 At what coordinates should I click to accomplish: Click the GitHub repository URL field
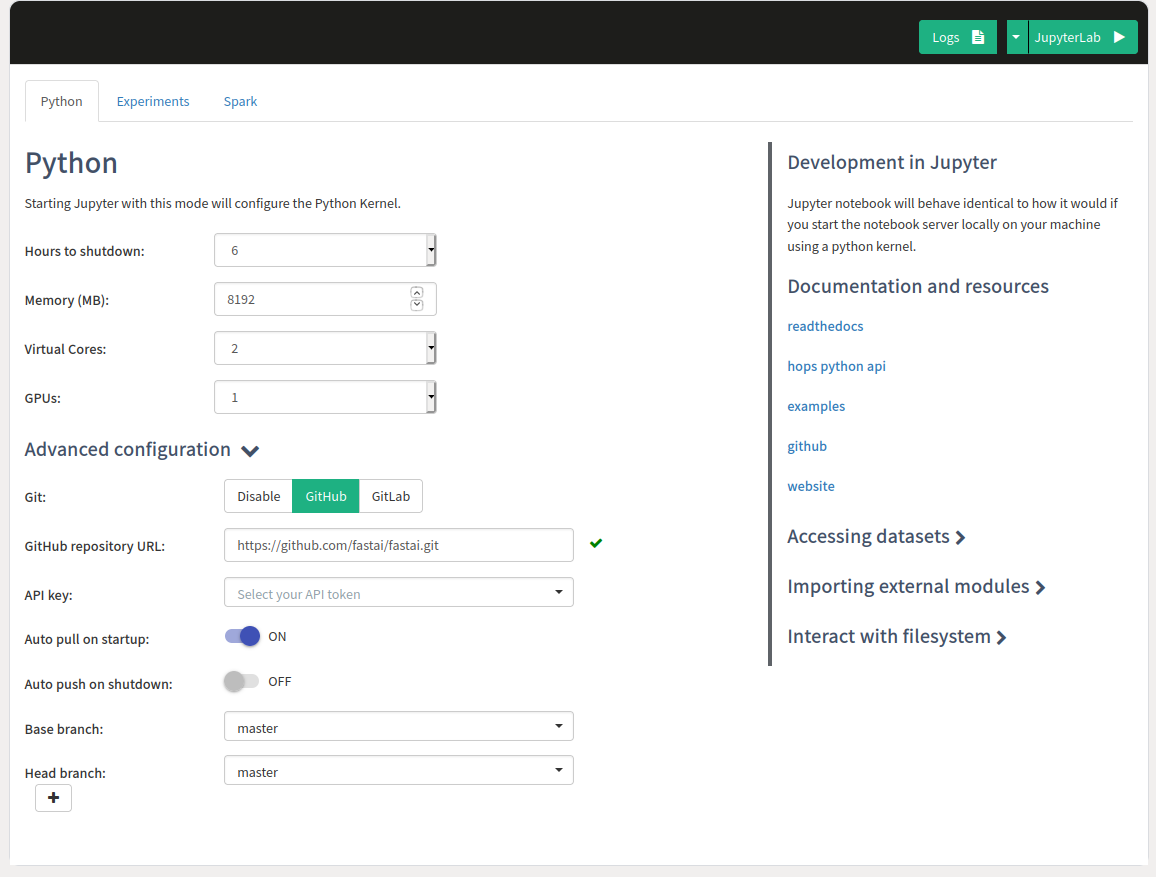398,545
